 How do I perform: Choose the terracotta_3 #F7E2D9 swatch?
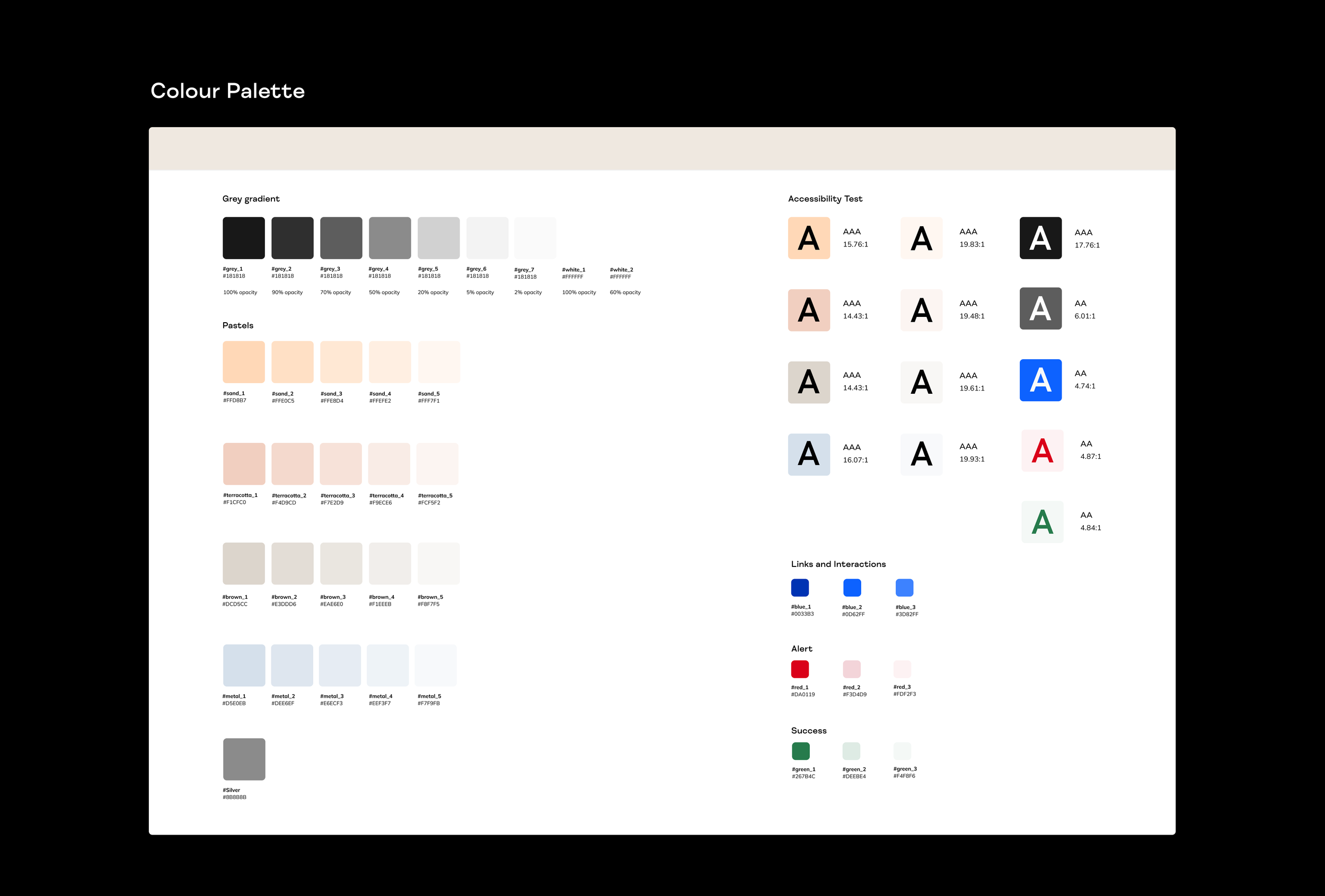(x=341, y=464)
